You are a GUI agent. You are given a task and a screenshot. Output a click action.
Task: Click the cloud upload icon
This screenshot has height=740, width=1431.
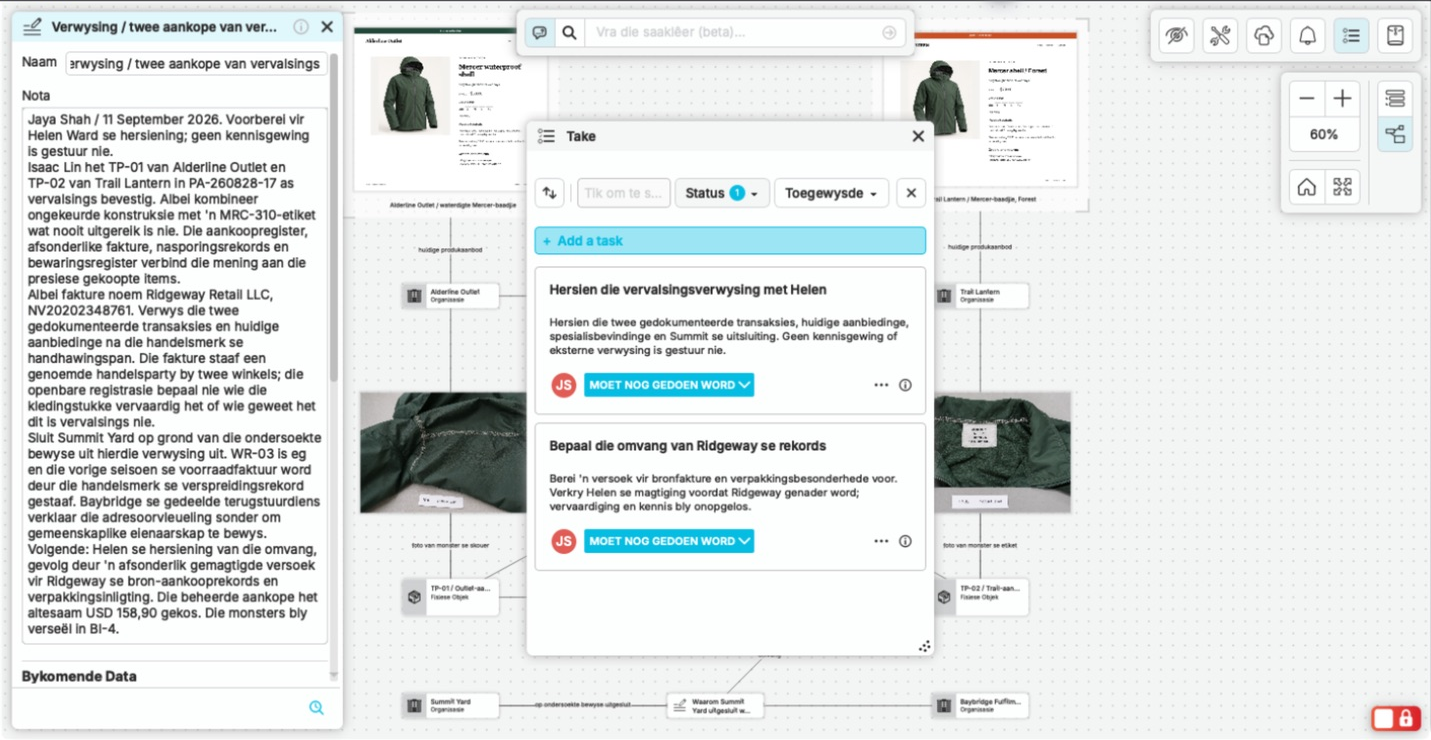coord(1264,36)
